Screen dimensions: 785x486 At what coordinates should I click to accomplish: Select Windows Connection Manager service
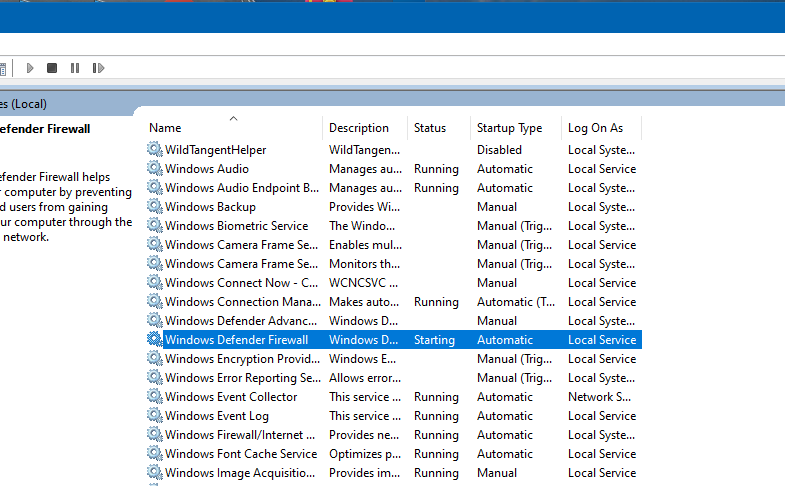(394, 302)
